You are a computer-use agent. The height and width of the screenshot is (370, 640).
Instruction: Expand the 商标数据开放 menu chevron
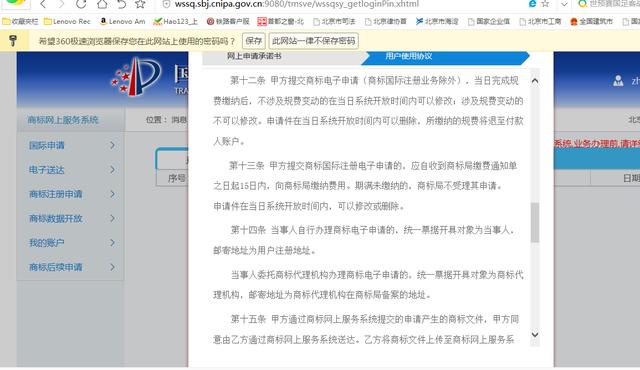pos(112,218)
